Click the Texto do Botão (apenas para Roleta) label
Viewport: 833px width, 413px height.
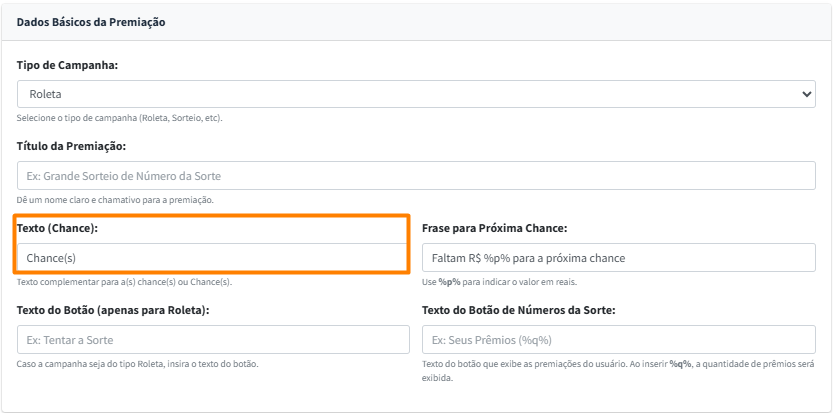[x=113, y=310]
